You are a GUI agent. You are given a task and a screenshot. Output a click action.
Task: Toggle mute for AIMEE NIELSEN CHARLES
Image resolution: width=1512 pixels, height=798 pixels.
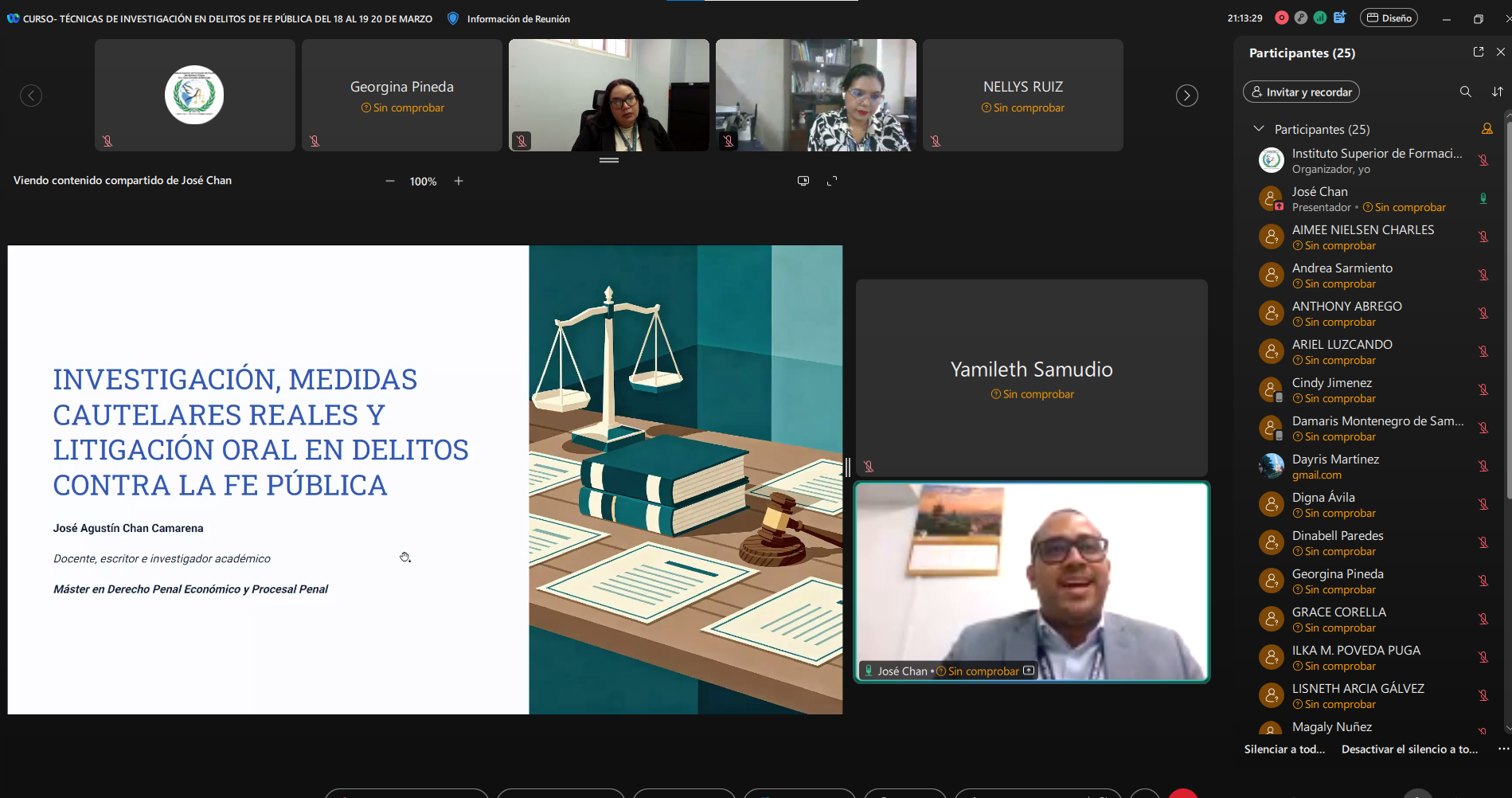pos(1483,237)
